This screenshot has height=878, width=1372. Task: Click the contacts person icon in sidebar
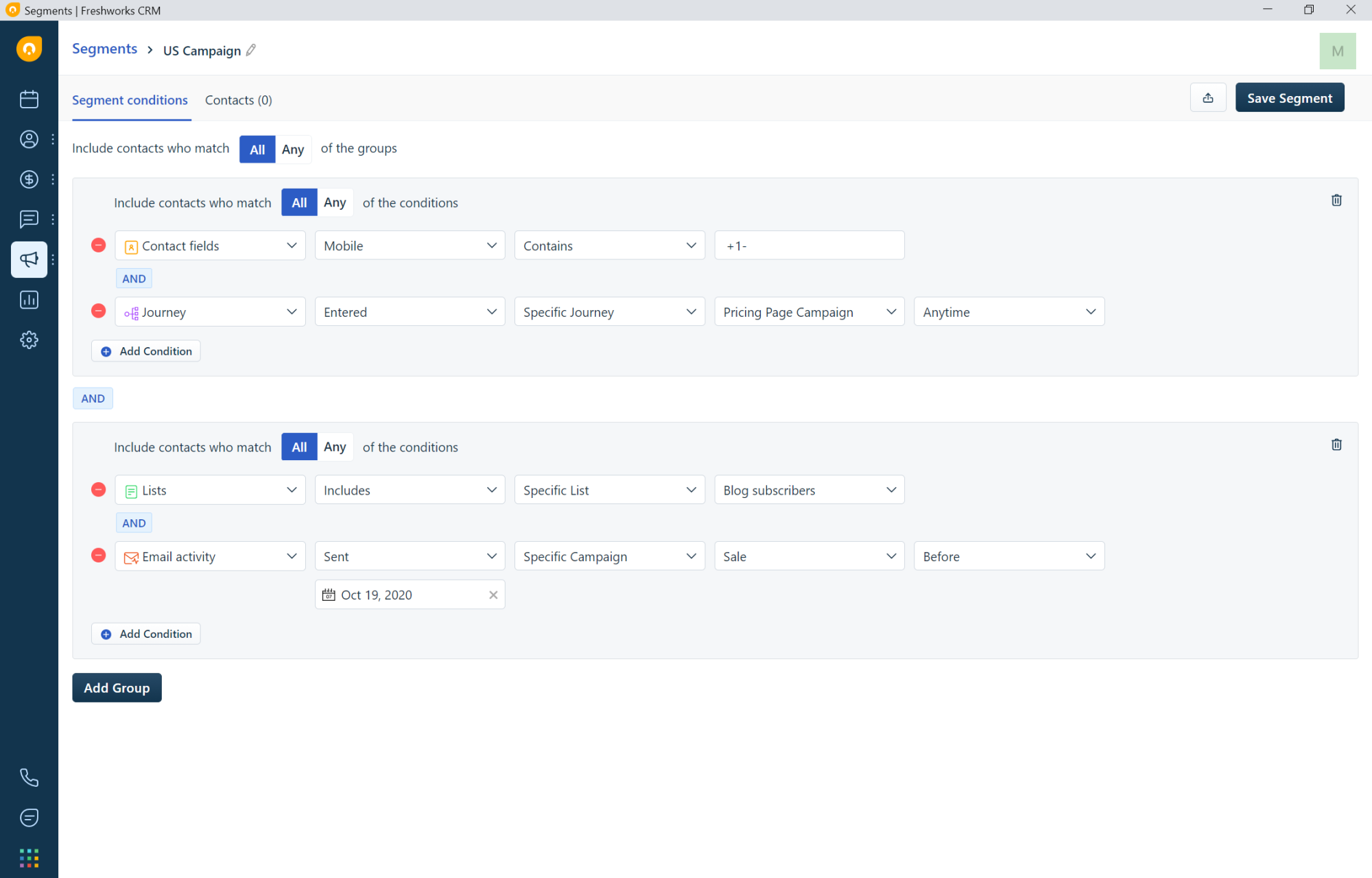(x=29, y=139)
